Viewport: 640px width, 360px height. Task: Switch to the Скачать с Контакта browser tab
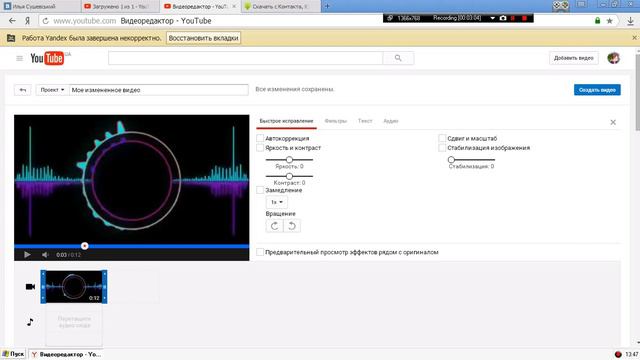coord(281,6)
